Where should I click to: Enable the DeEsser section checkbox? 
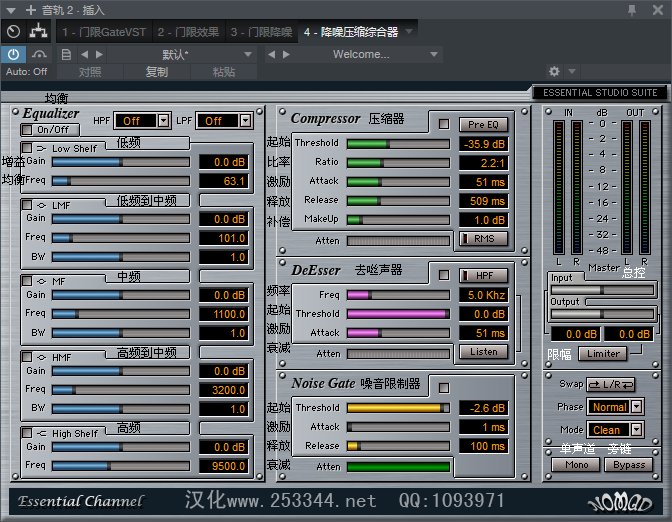pyautogui.click(x=444, y=275)
